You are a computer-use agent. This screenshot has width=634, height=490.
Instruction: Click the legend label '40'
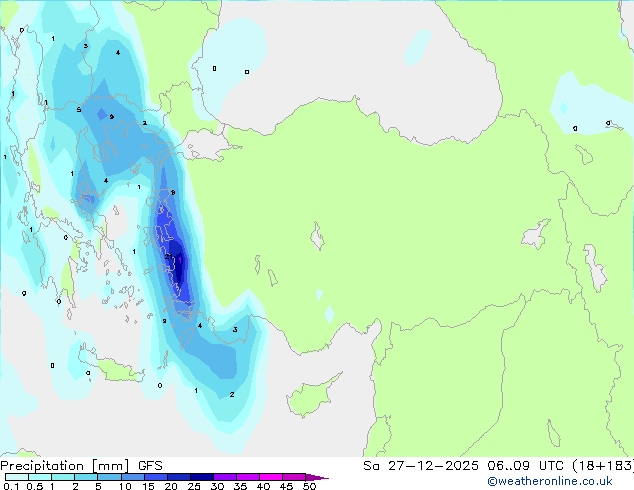coord(263,486)
